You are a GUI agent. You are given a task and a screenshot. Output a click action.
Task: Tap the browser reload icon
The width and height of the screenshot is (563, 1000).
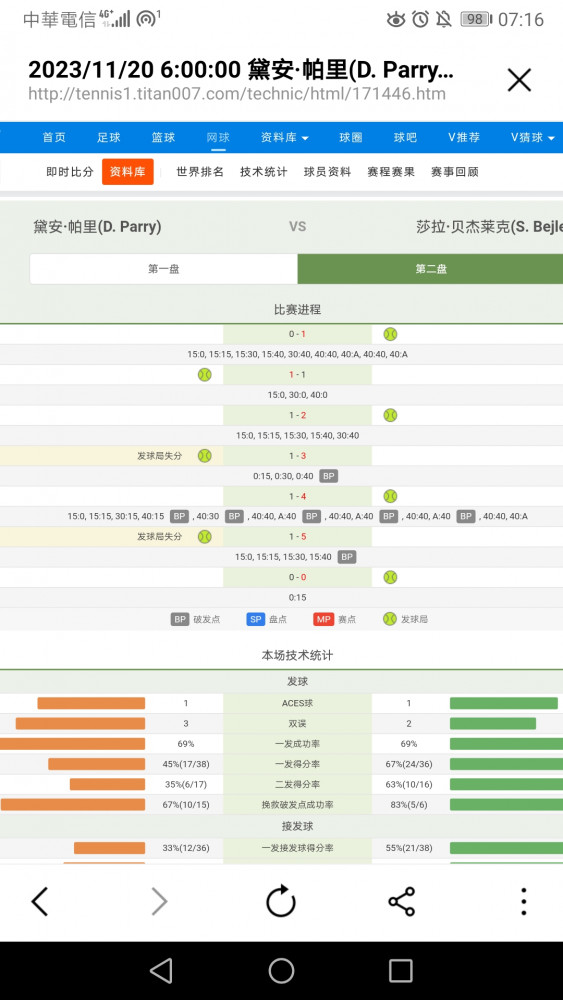pos(281,901)
